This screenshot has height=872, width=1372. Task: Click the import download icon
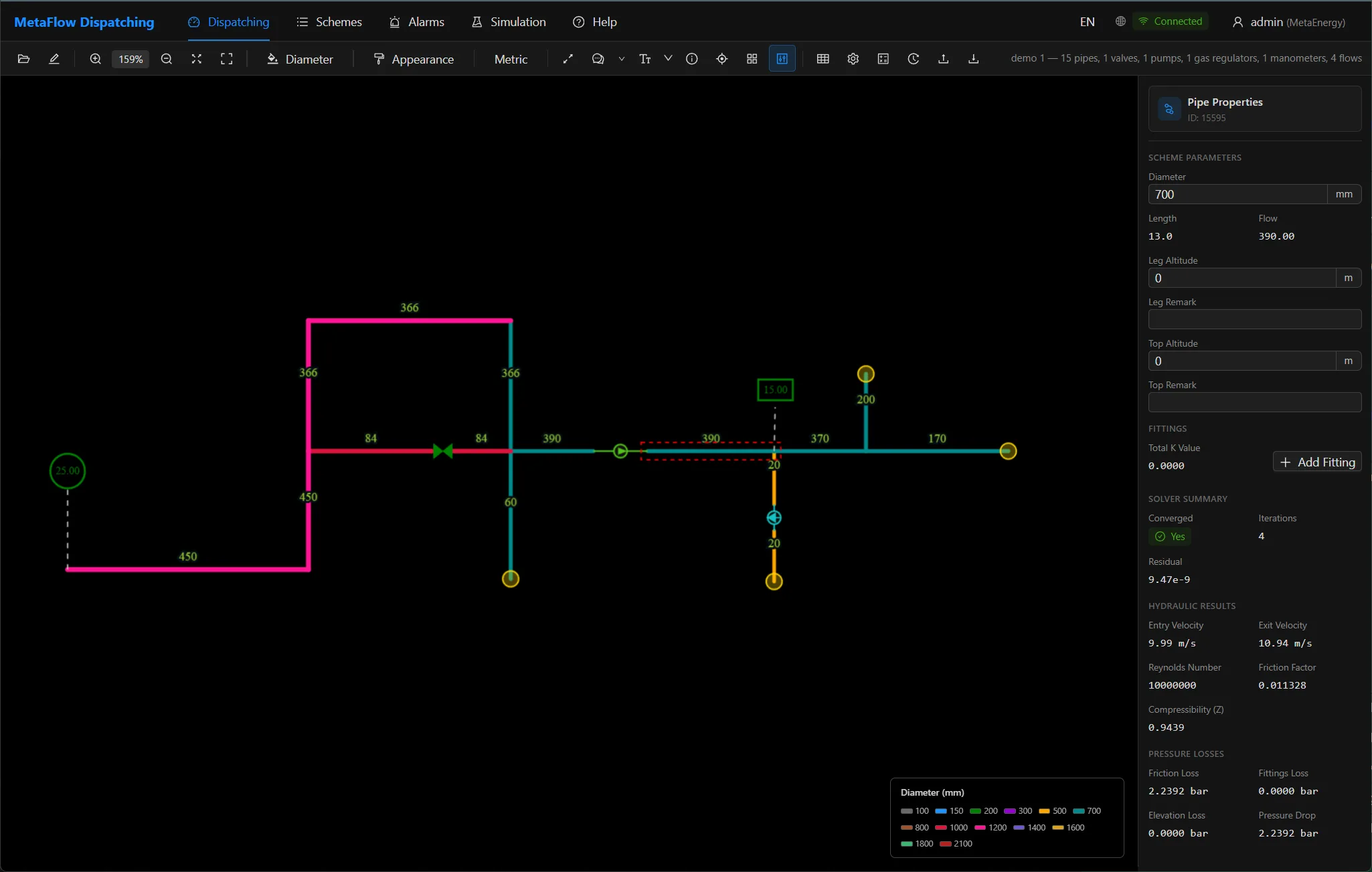974,59
